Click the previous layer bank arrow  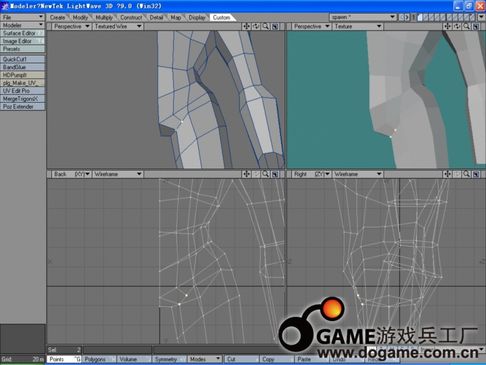coord(401,17)
